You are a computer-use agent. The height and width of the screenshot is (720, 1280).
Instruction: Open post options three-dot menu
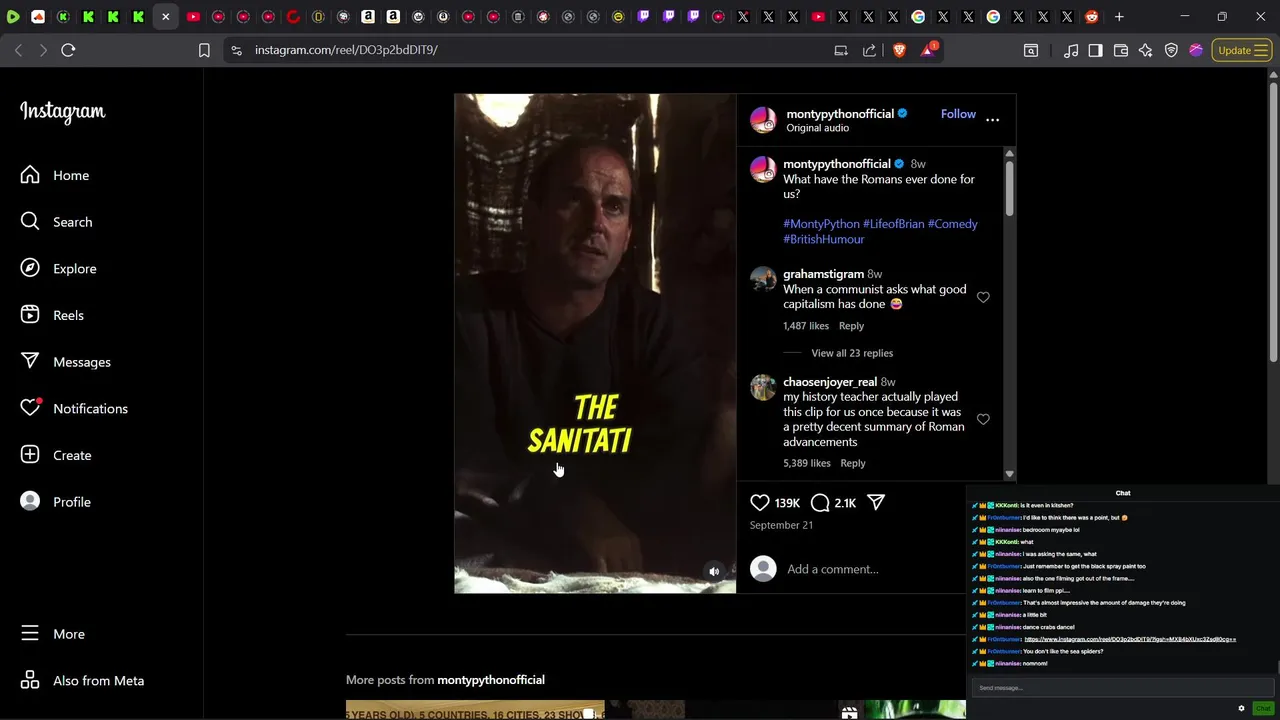(992, 119)
